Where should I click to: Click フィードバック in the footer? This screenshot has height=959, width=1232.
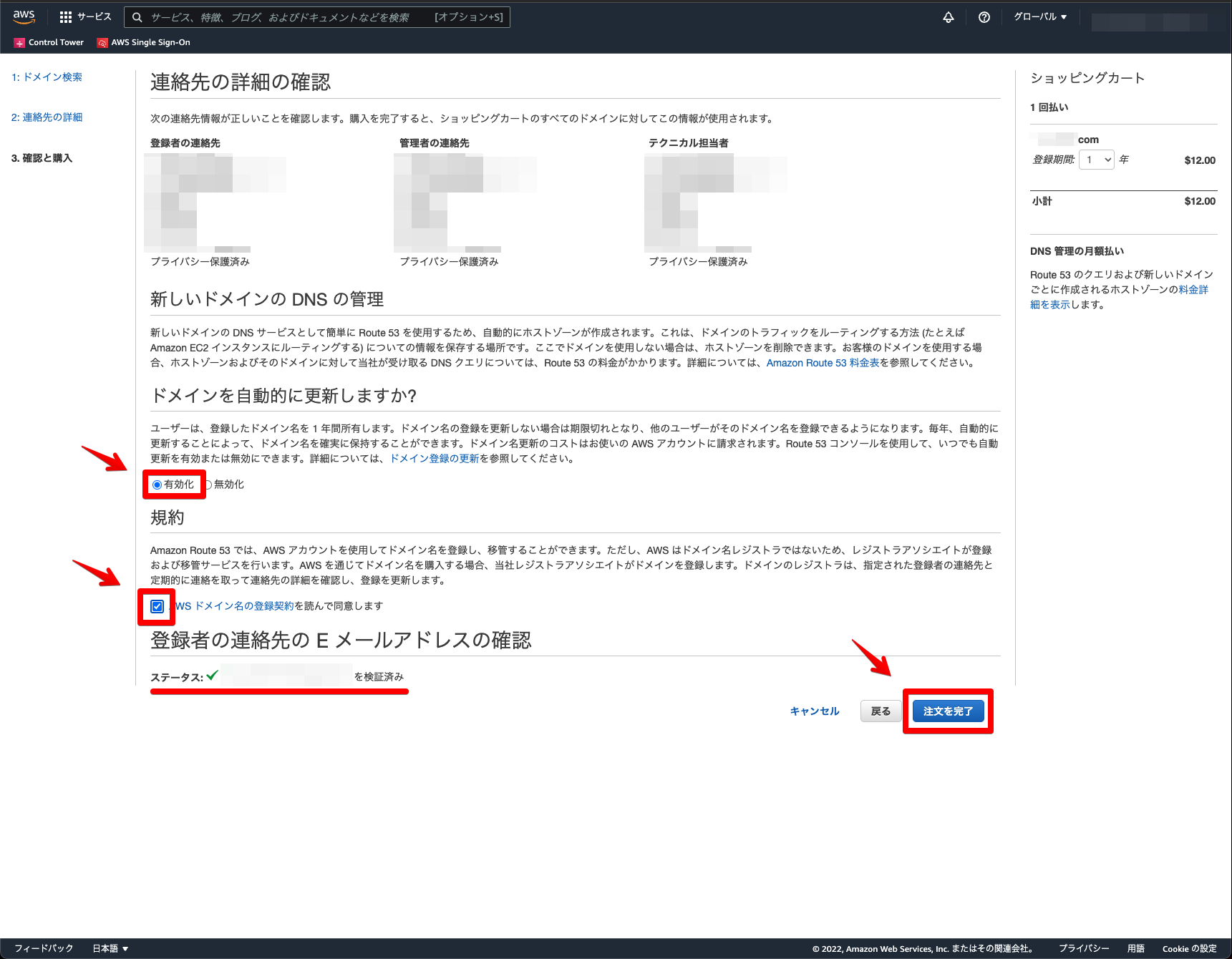tap(44, 948)
